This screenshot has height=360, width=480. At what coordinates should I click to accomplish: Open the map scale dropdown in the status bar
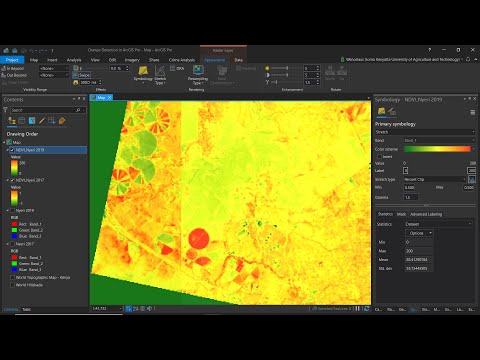pyautogui.click(x=120, y=309)
